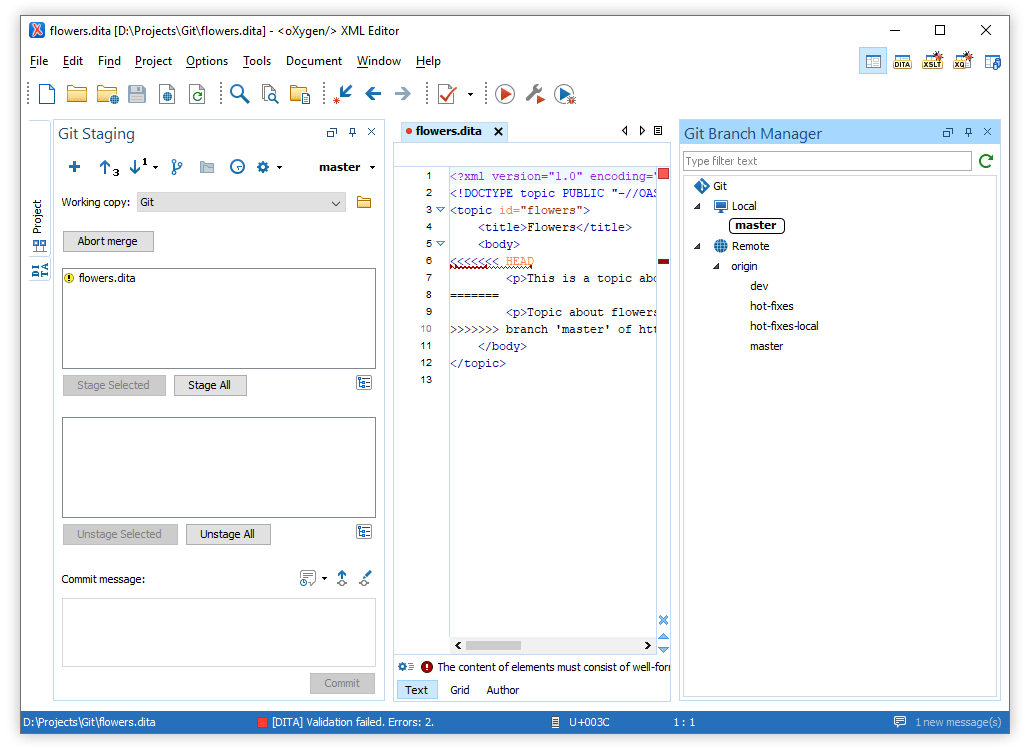
Task: Select the origin dev branch
Action: click(x=759, y=286)
